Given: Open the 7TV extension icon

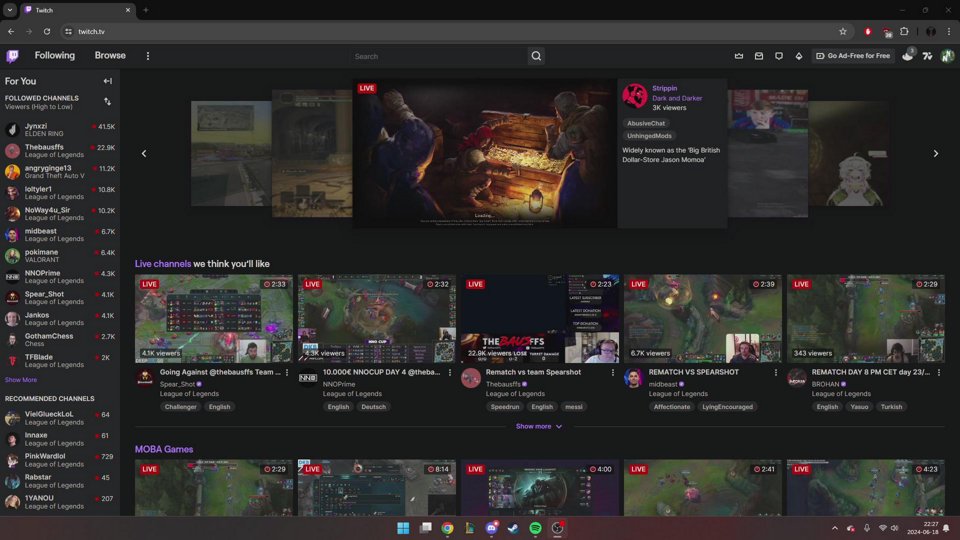Looking at the screenshot, I should 927,56.
